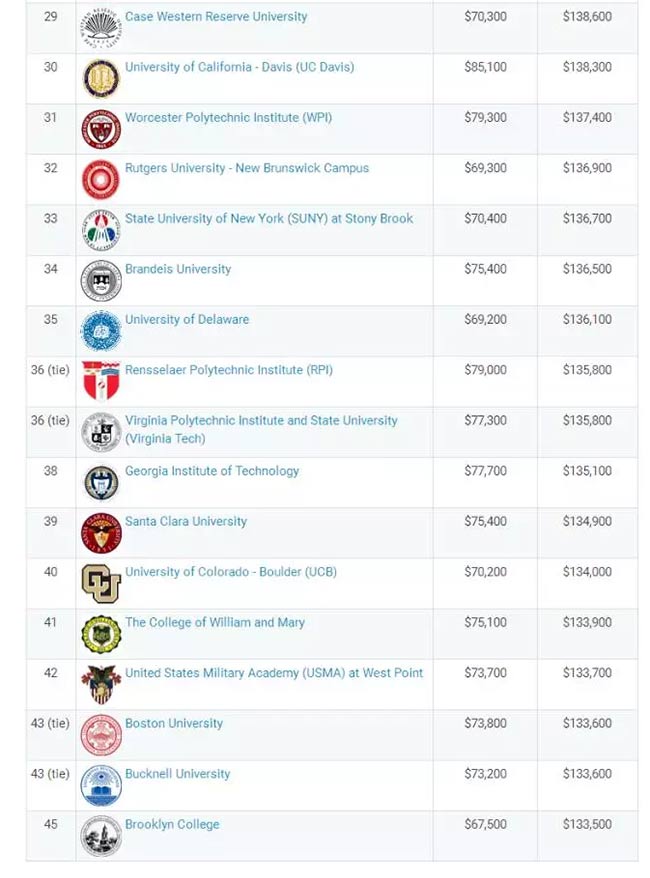Click the UC Davis gold seal logo
The height and width of the screenshot is (878, 650).
pos(101,78)
